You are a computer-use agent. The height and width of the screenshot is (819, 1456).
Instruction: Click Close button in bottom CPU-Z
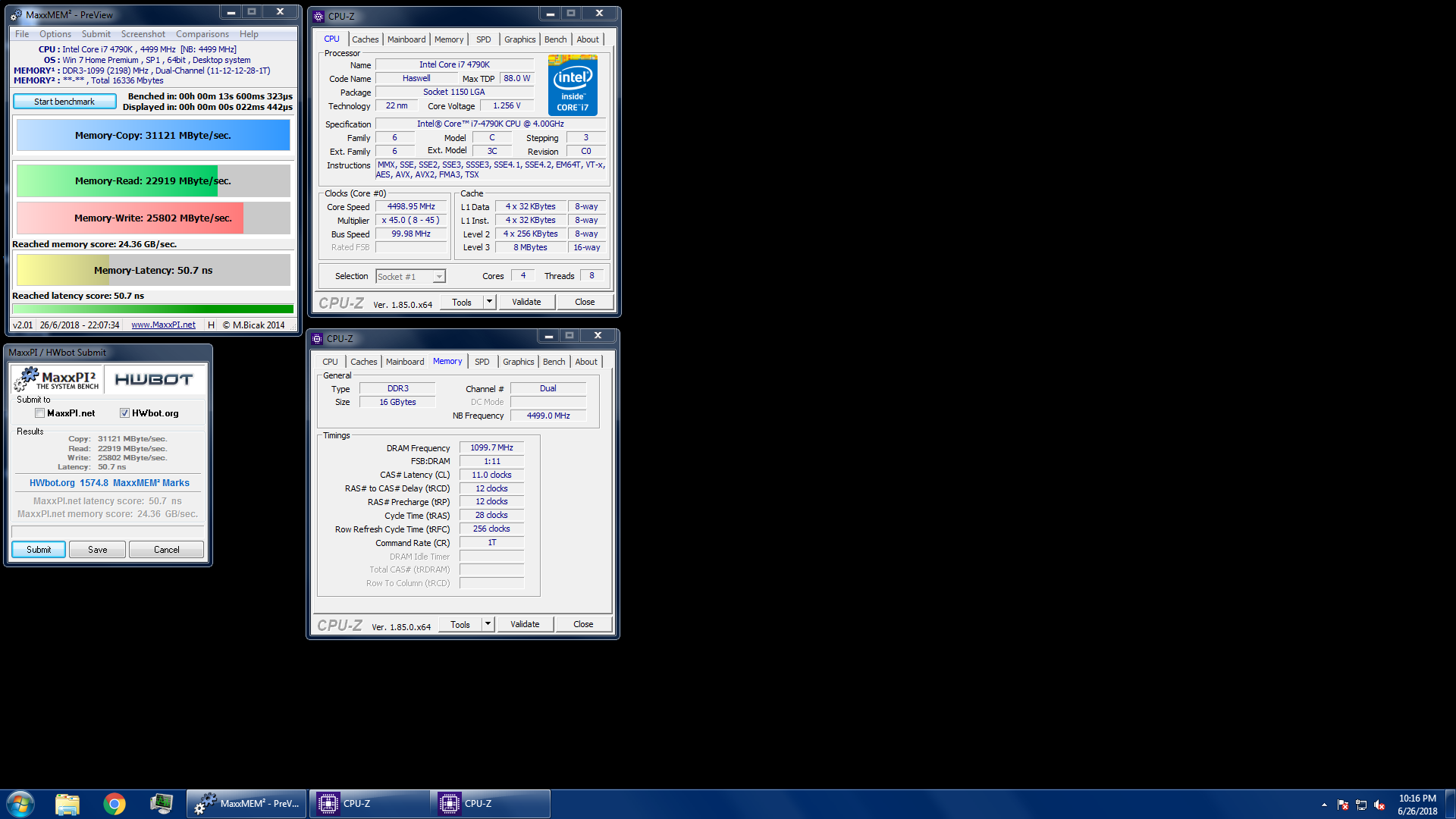pyautogui.click(x=583, y=624)
